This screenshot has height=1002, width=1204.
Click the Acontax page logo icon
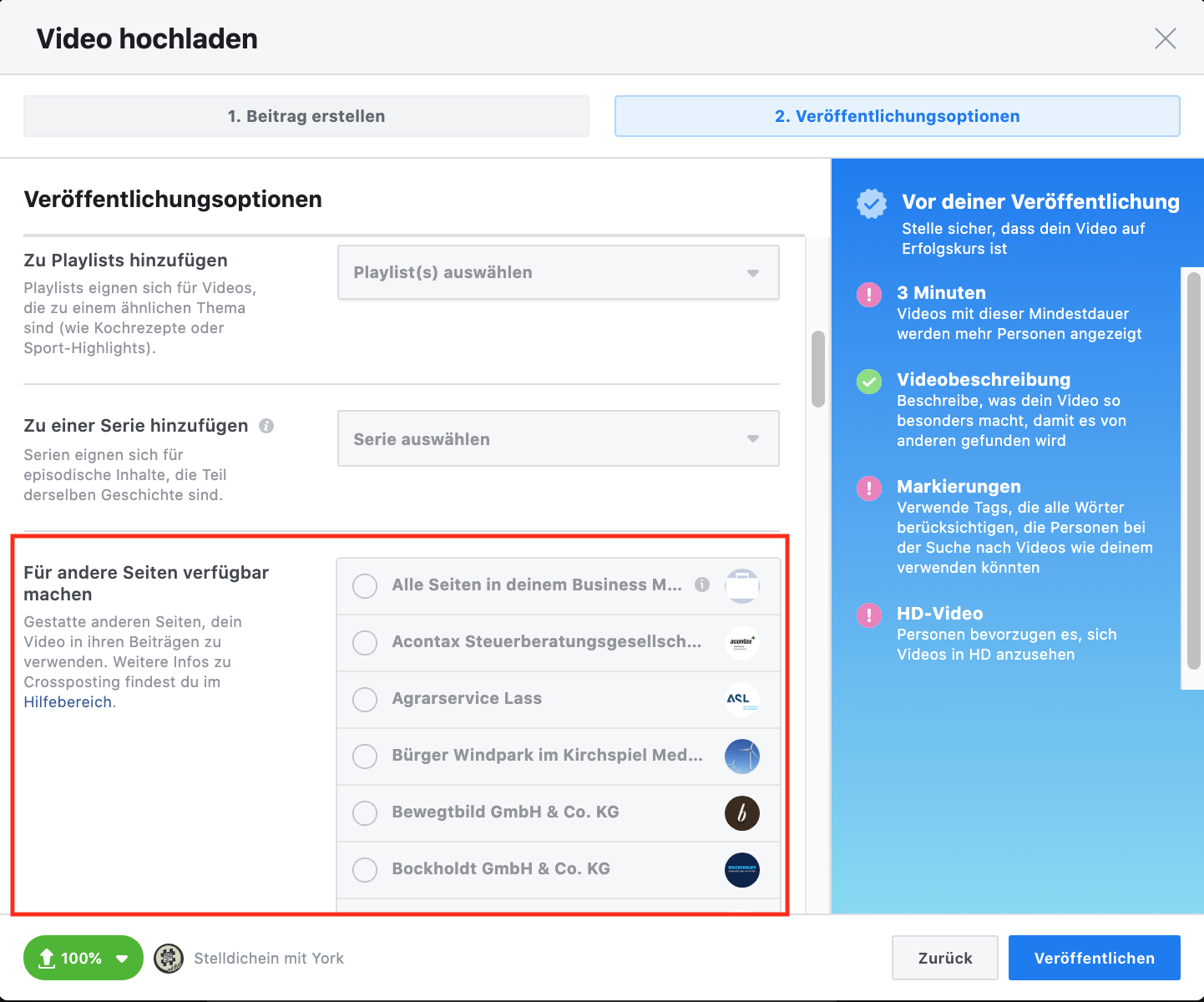[x=741, y=643]
